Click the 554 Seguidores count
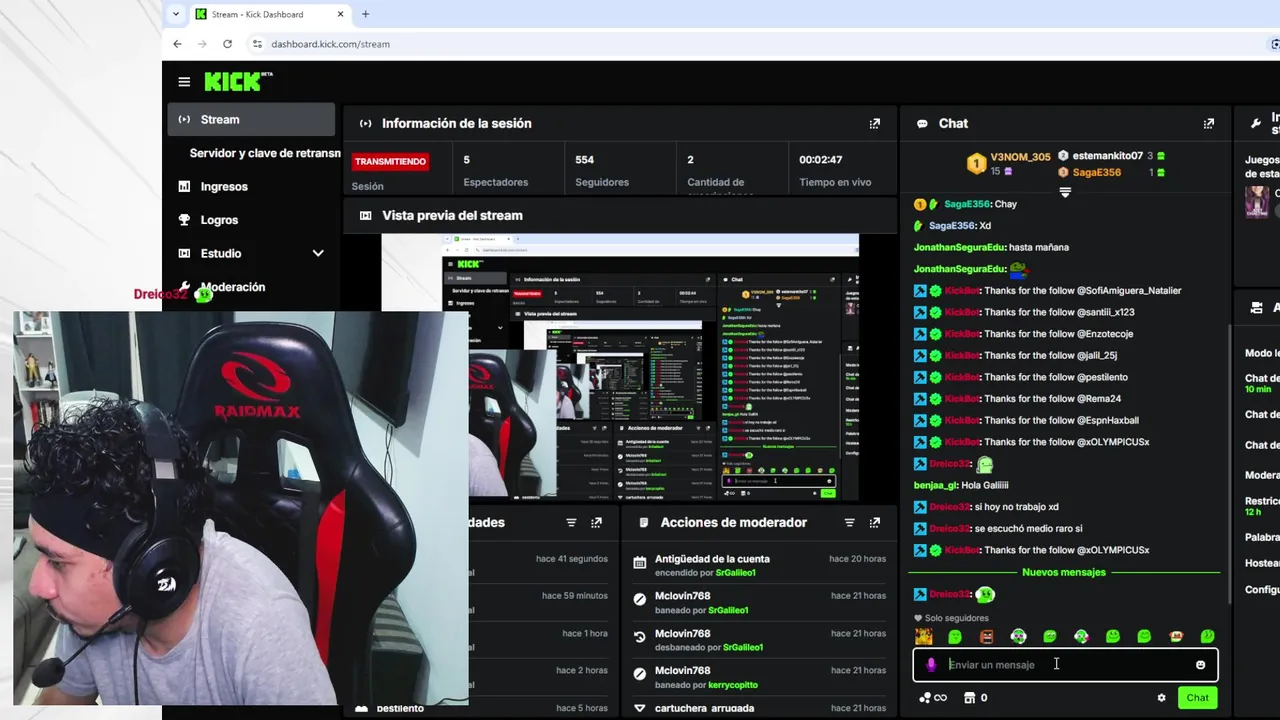 (x=584, y=160)
